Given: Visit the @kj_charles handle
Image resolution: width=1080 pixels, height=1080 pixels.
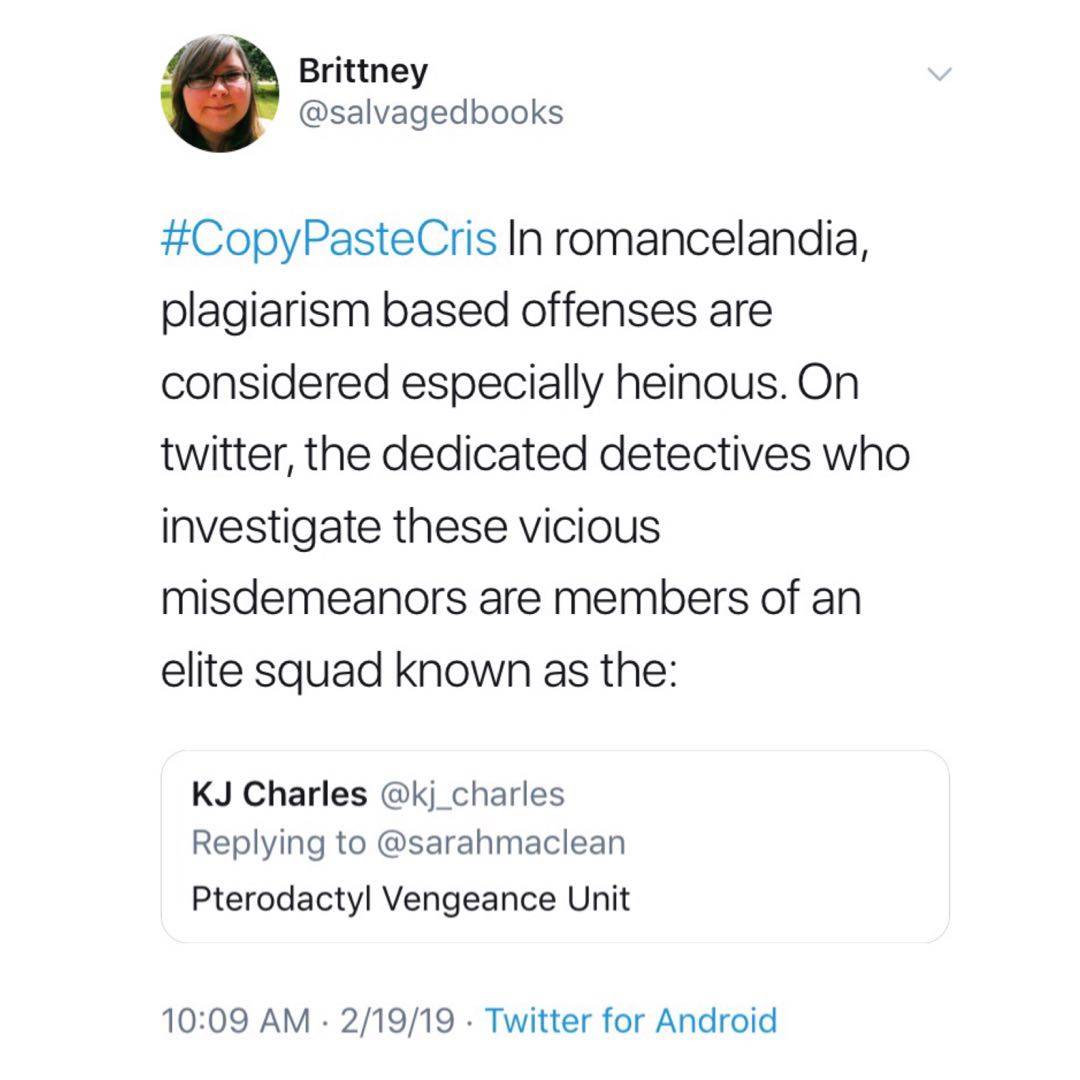Looking at the screenshot, I should tap(471, 794).
